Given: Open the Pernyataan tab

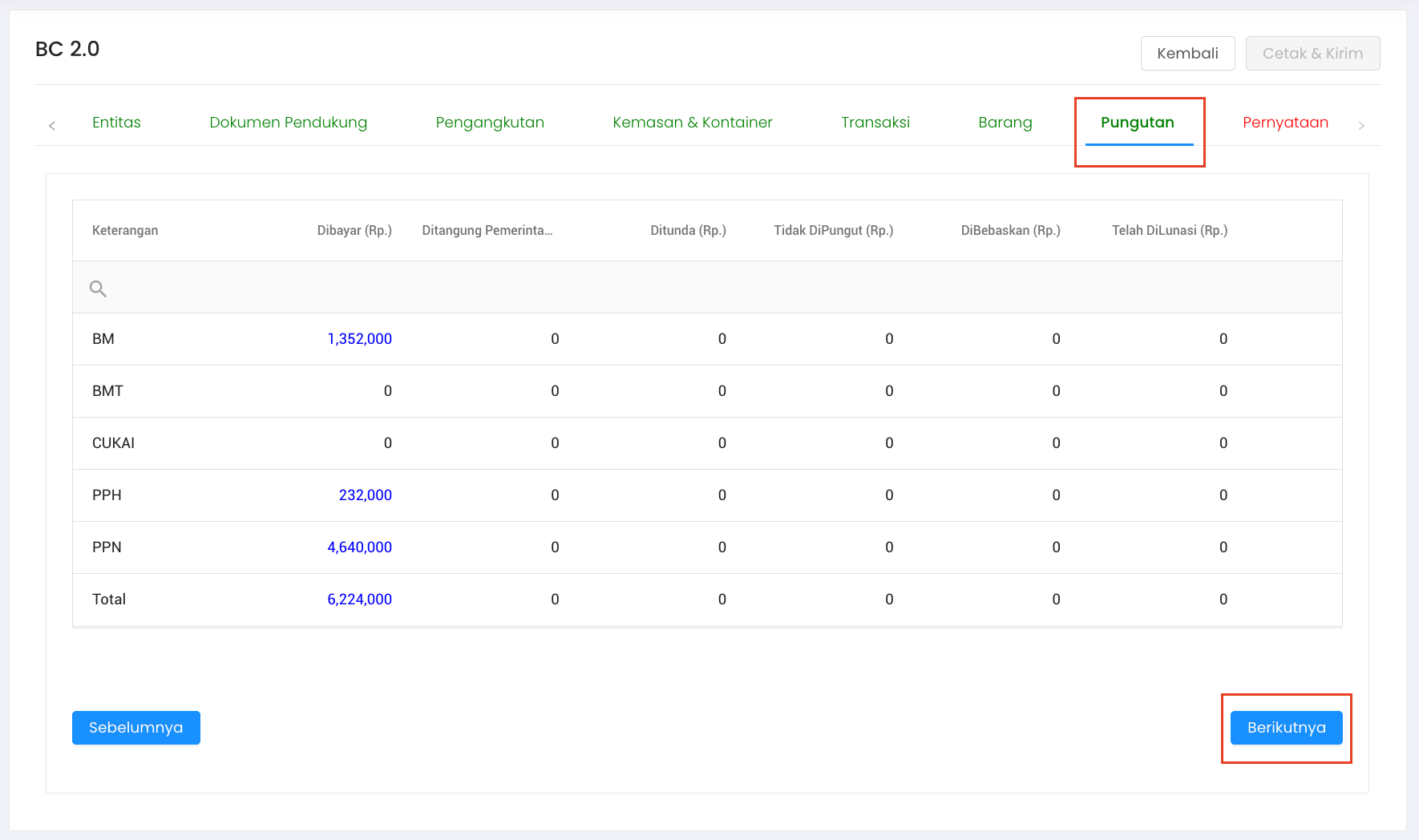Looking at the screenshot, I should point(1285,123).
